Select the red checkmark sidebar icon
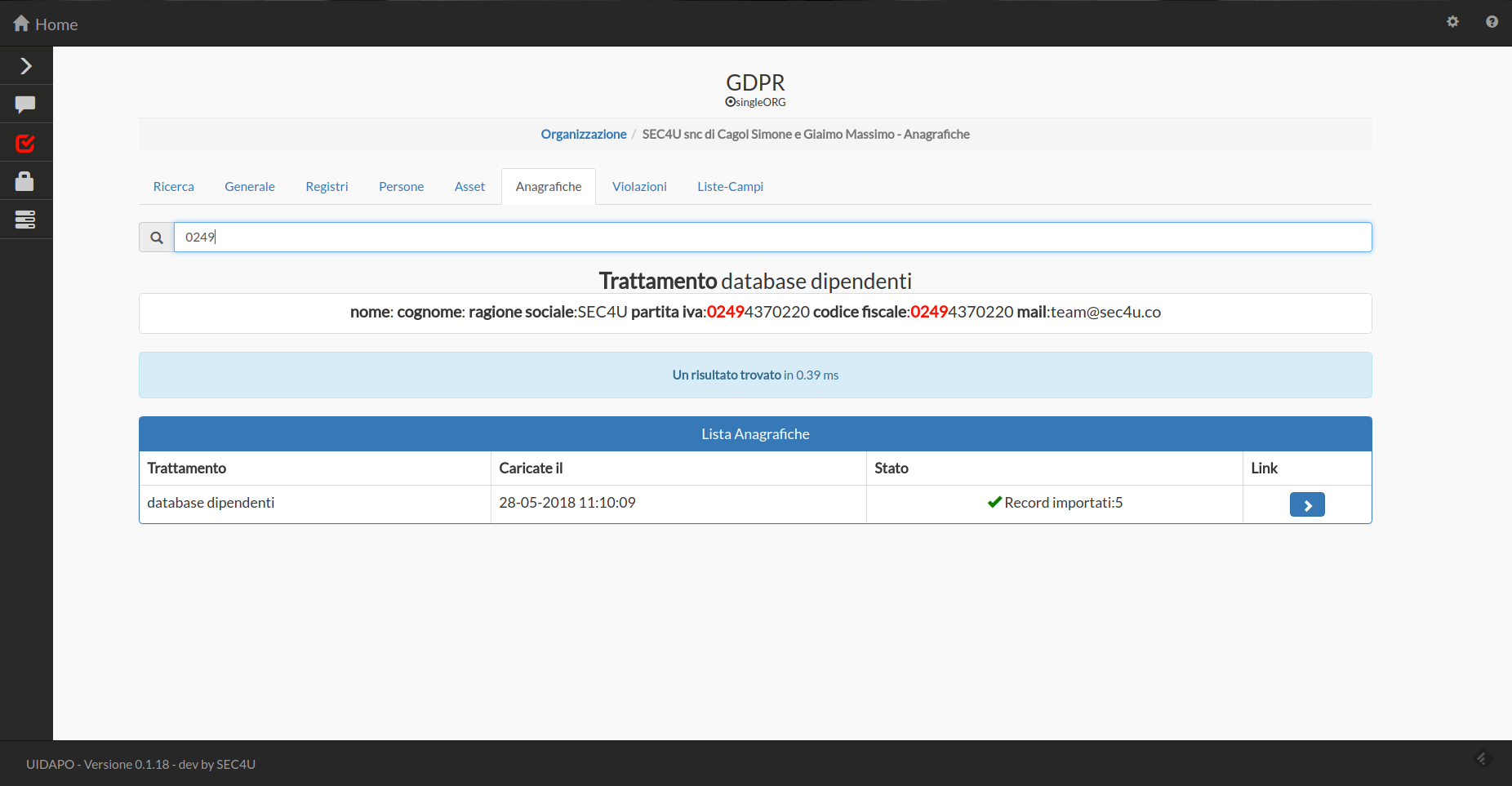This screenshot has height=786, width=1512. click(25, 144)
